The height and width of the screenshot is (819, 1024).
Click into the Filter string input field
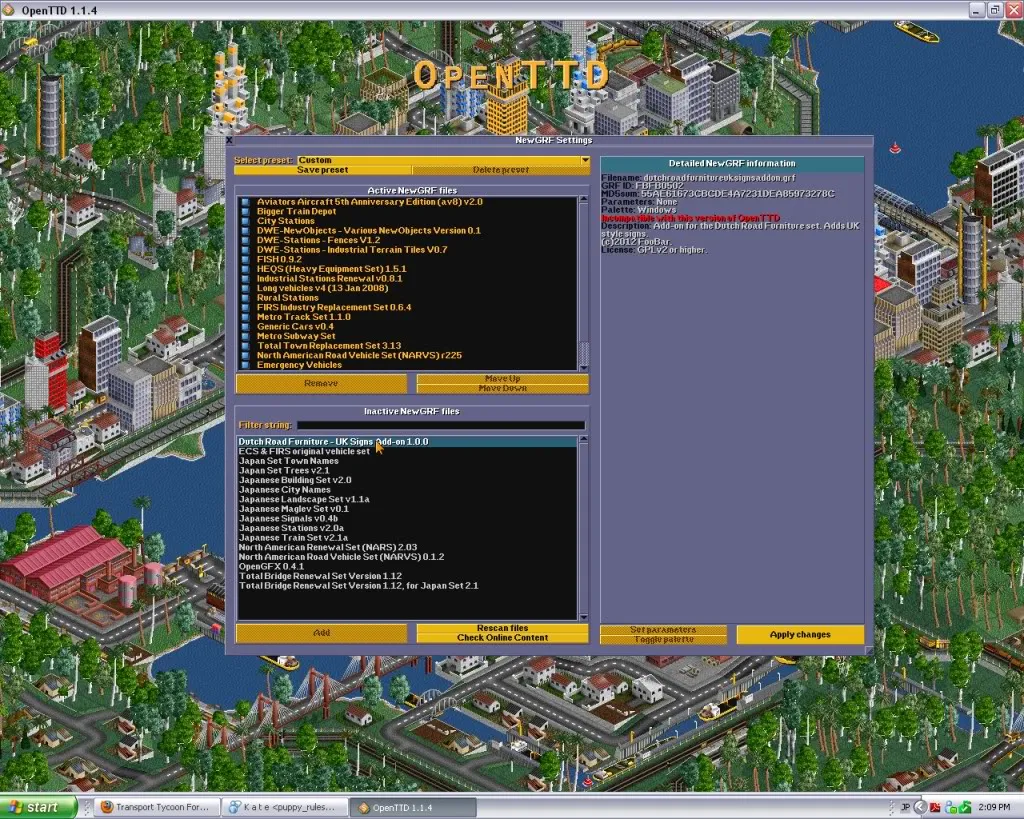441,425
